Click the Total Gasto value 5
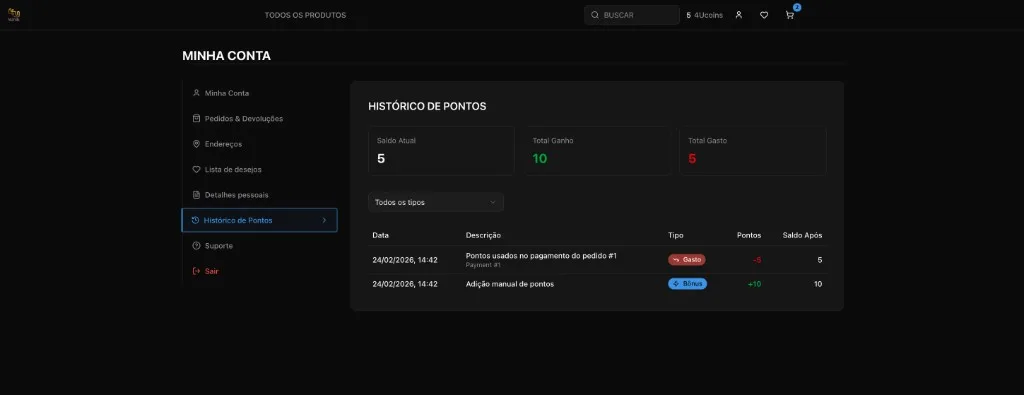This screenshot has height=395, width=1024. (692, 159)
